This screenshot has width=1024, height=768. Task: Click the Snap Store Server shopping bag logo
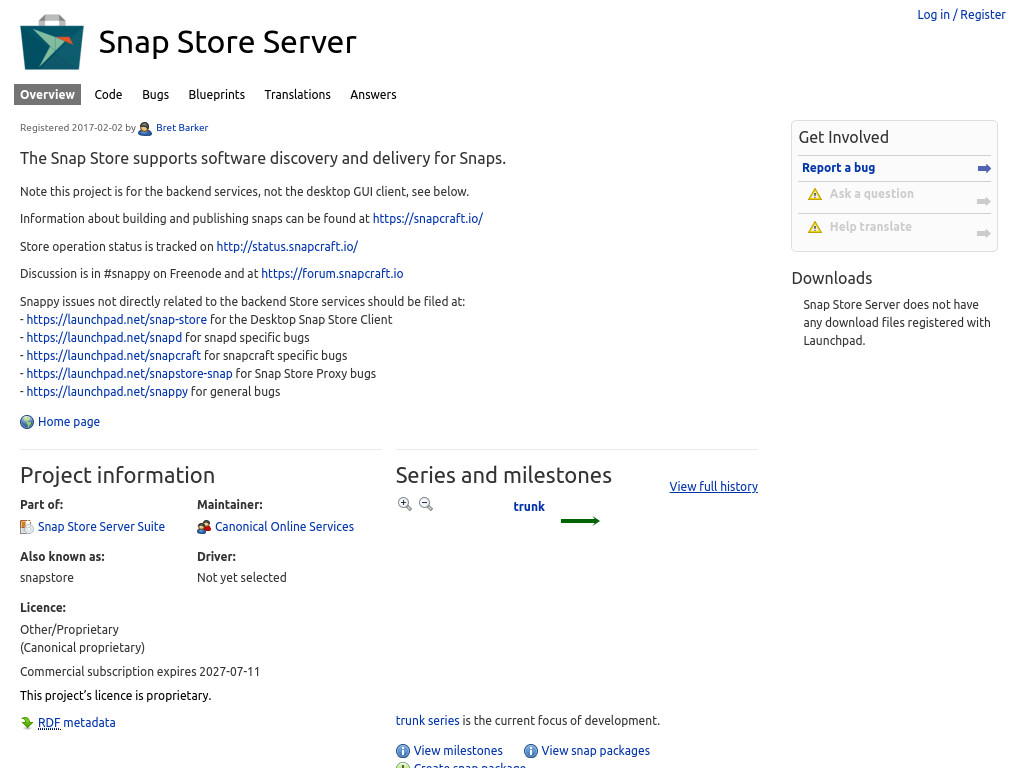(52, 42)
